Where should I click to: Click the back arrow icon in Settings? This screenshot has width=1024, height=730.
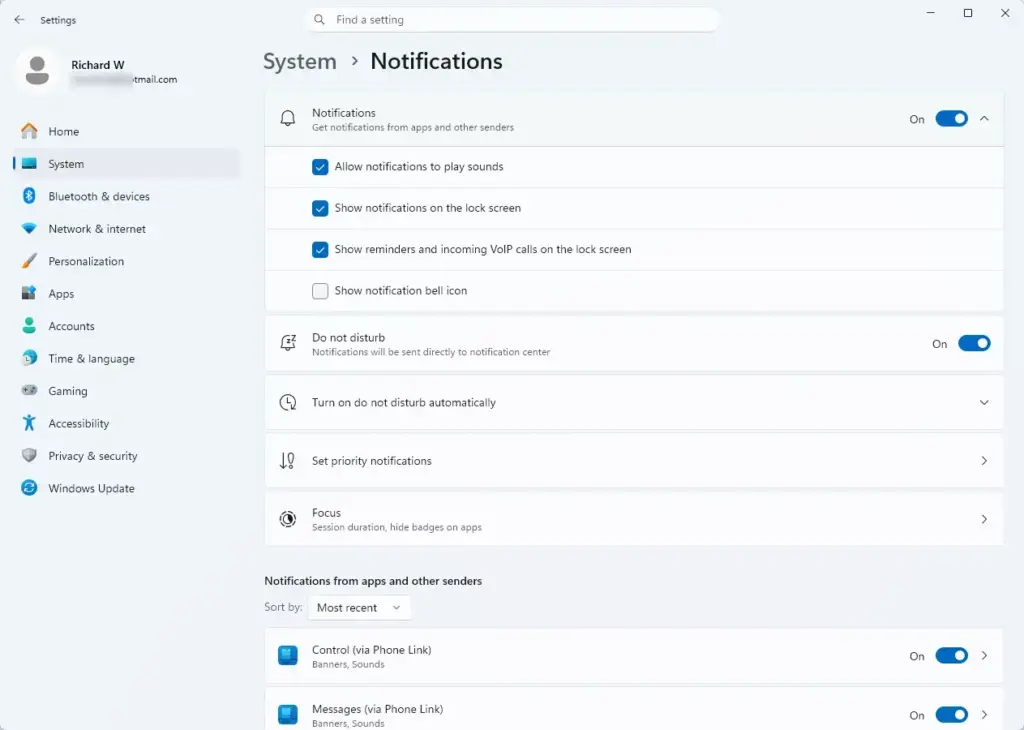[19, 20]
